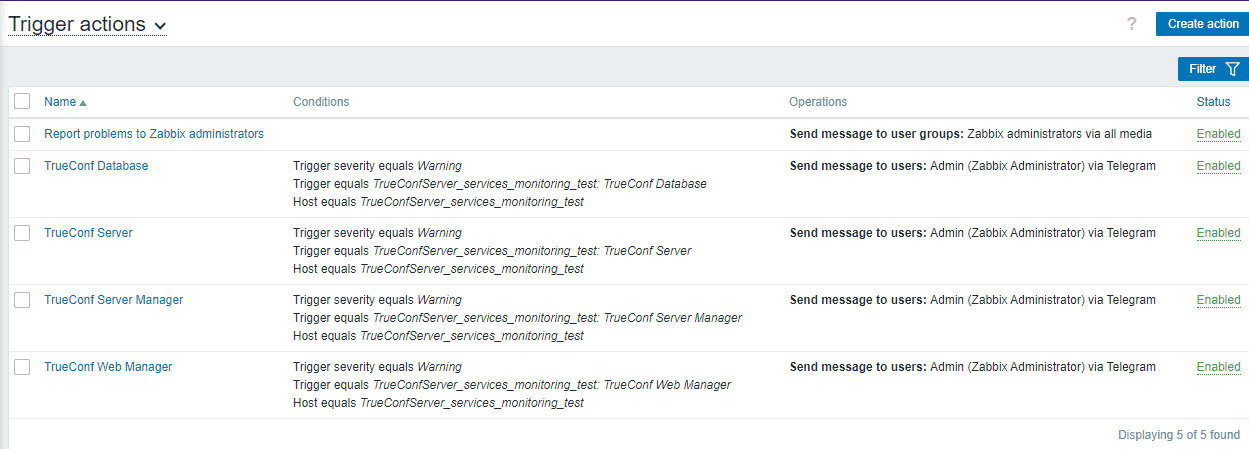Tick the select-all checkbox in the header
1249x449 pixels.
22,101
